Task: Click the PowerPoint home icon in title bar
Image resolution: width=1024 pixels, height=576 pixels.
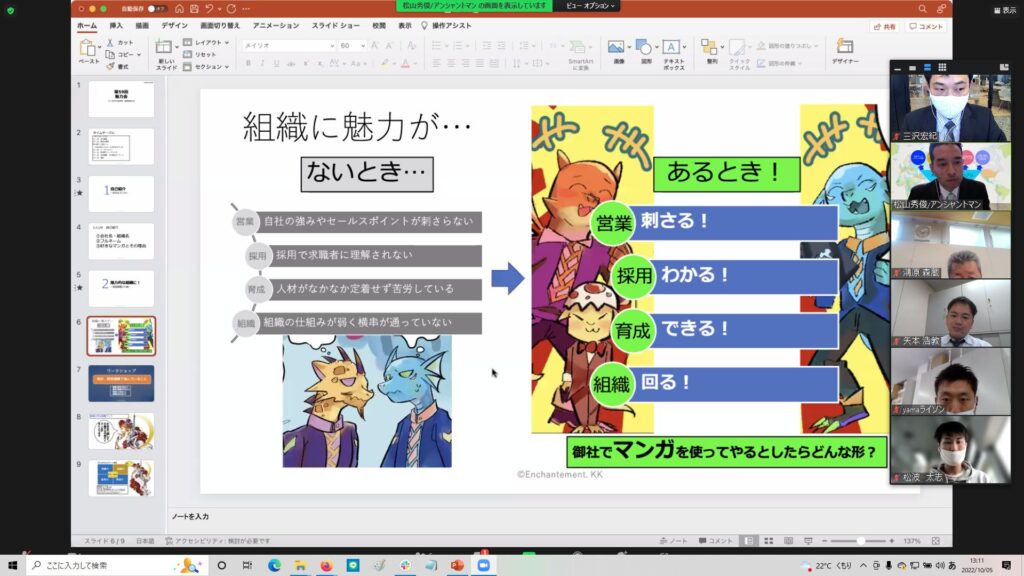Action: pyautogui.click(x=180, y=9)
